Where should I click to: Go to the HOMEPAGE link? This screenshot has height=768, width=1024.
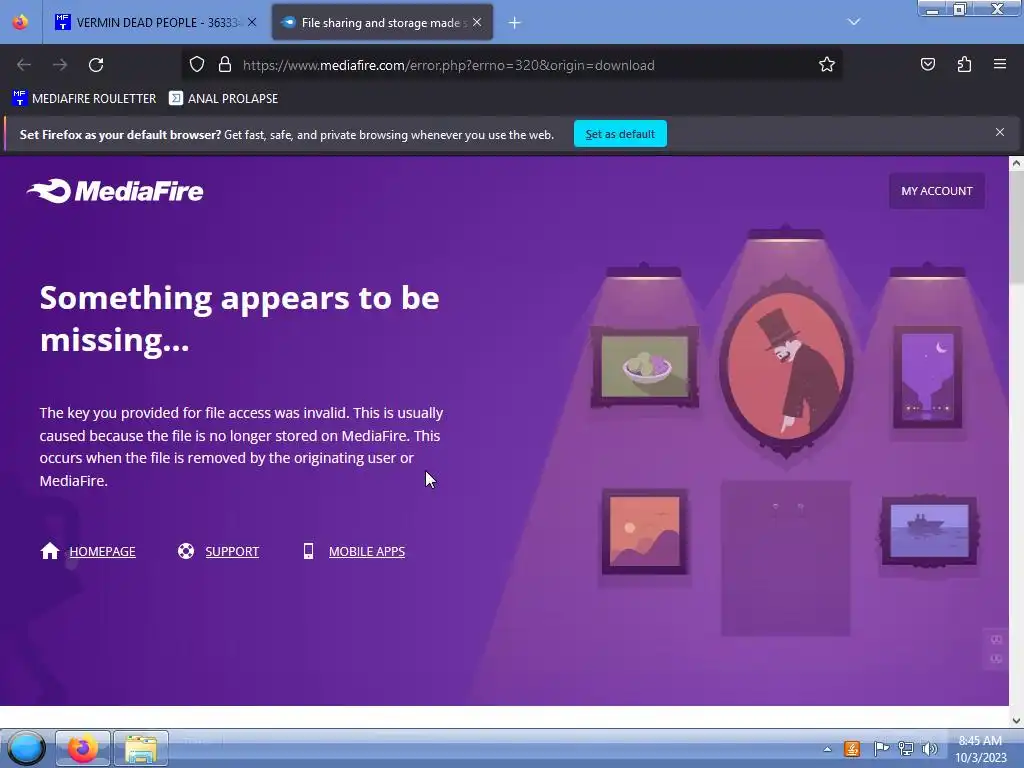tap(103, 552)
